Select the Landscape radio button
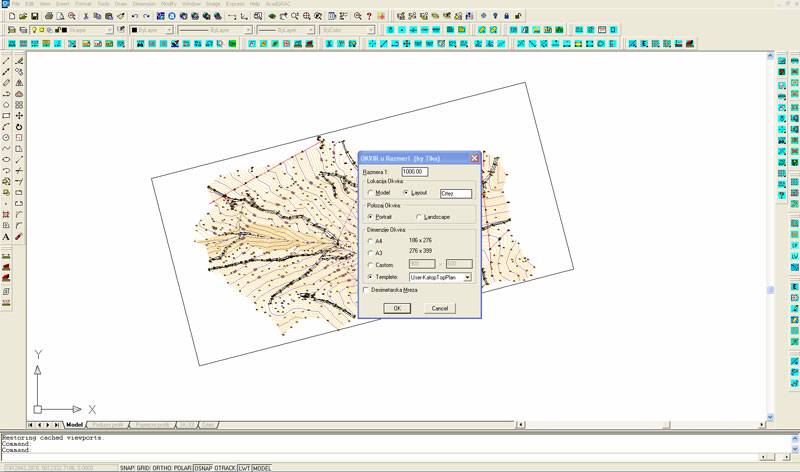The image size is (800, 472). [419, 216]
